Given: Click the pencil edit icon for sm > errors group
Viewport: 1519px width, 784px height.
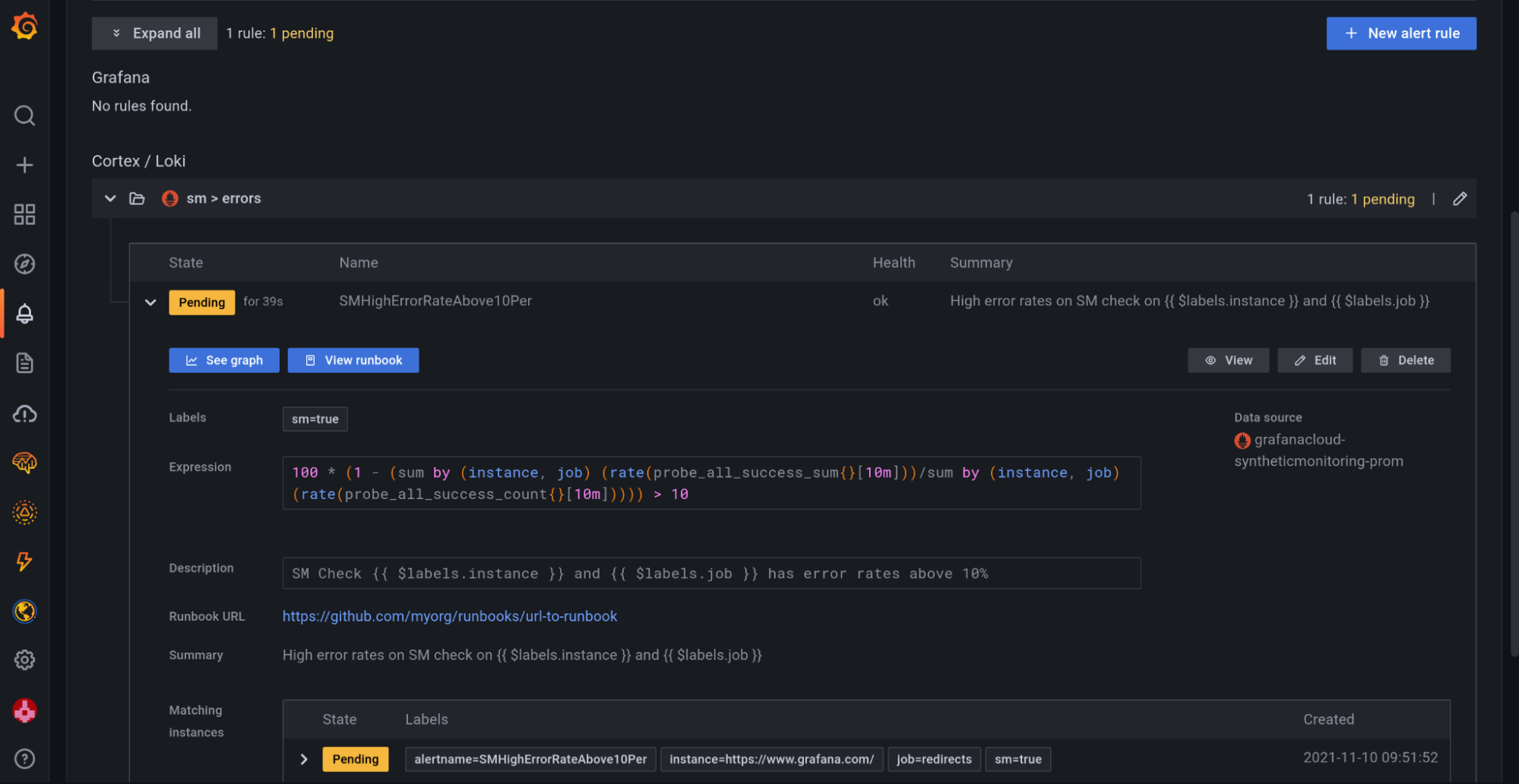Looking at the screenshot, I should point(1459,199).
